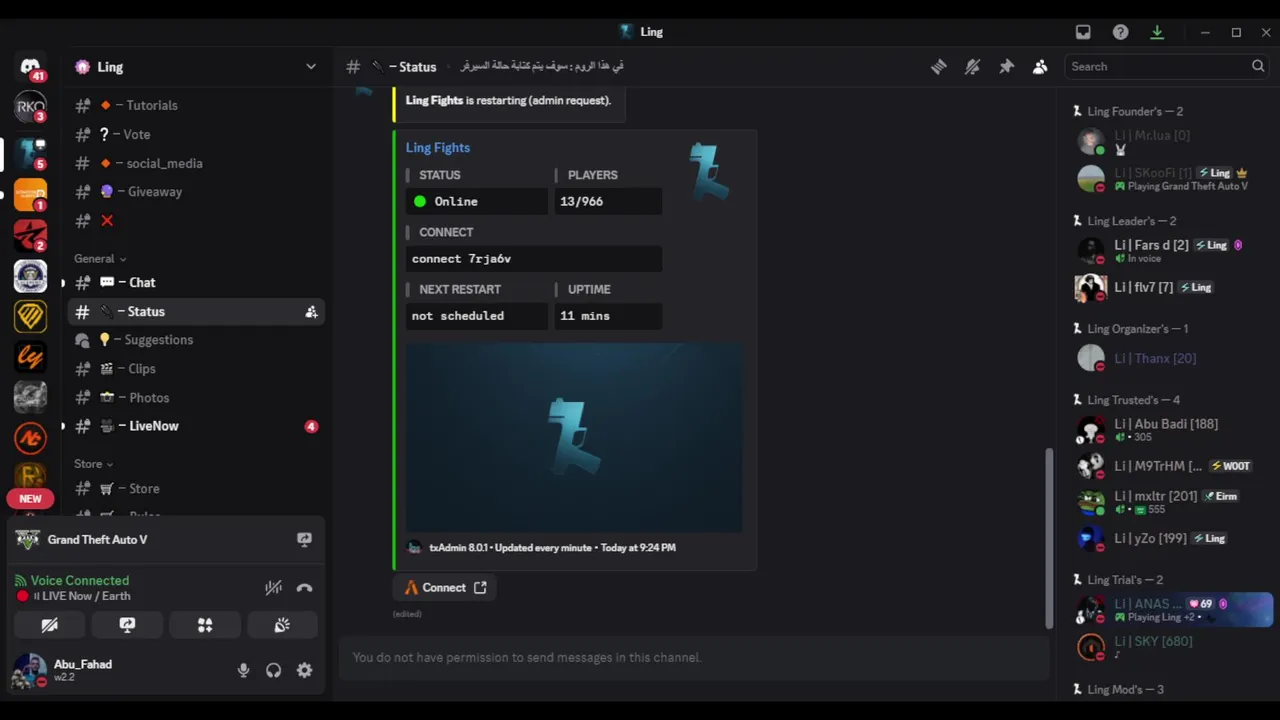Stream Grand Theft Auto V screen-share icon
1280x720 pixels.
click(304, 539)
